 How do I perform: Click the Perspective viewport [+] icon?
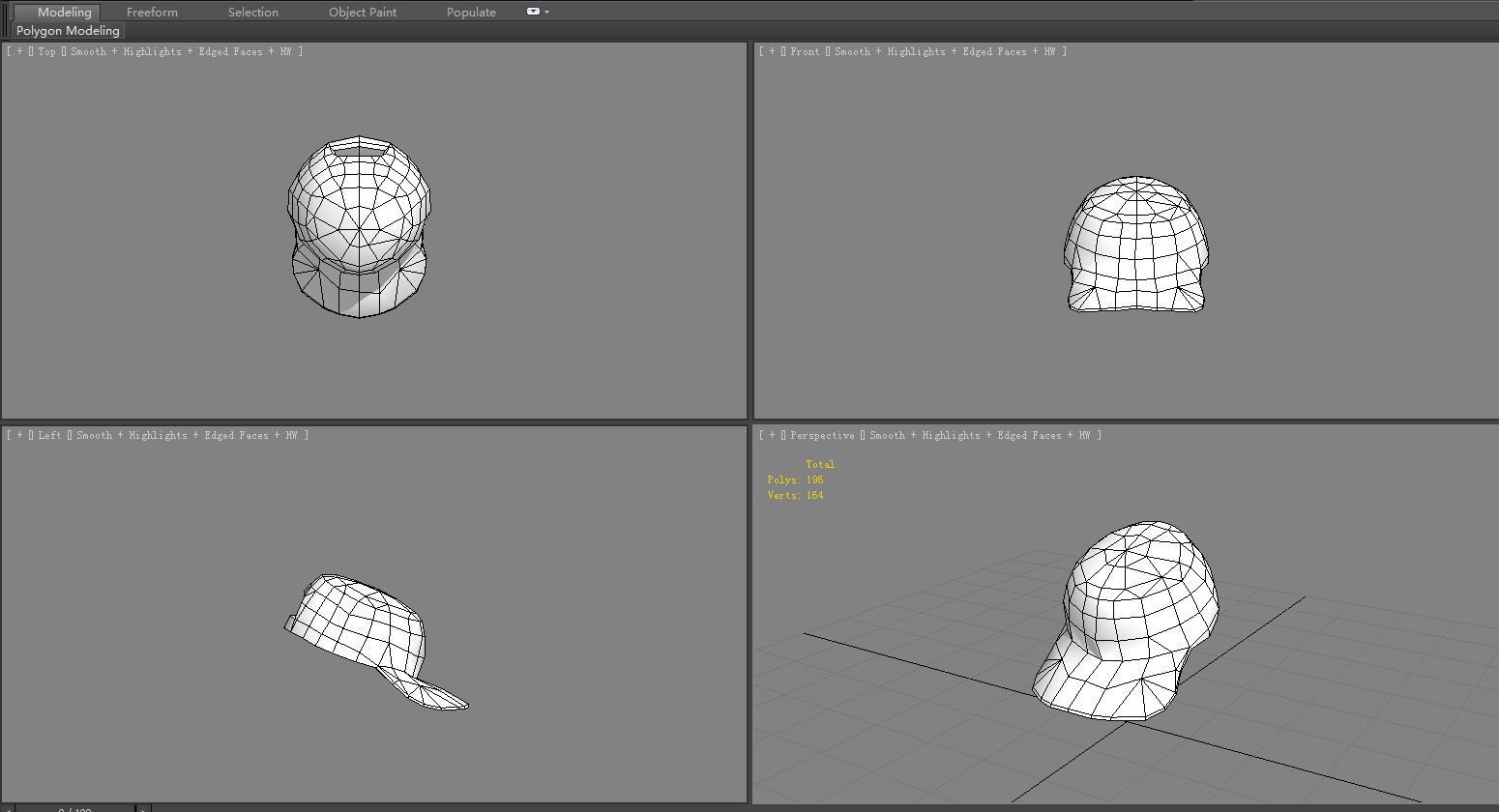[x=771, y=435]
